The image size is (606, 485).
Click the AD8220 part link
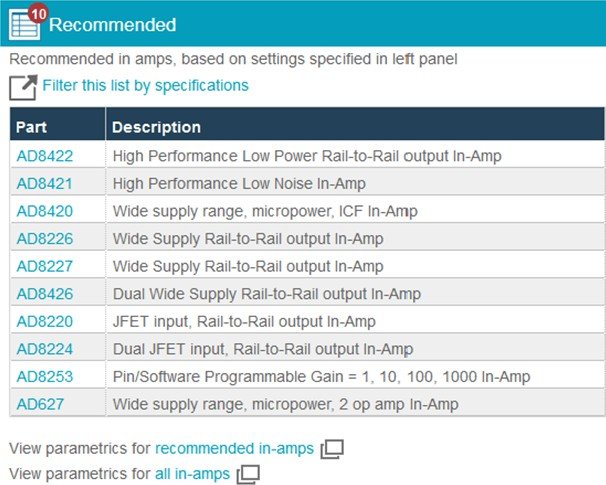pos(45,322)
